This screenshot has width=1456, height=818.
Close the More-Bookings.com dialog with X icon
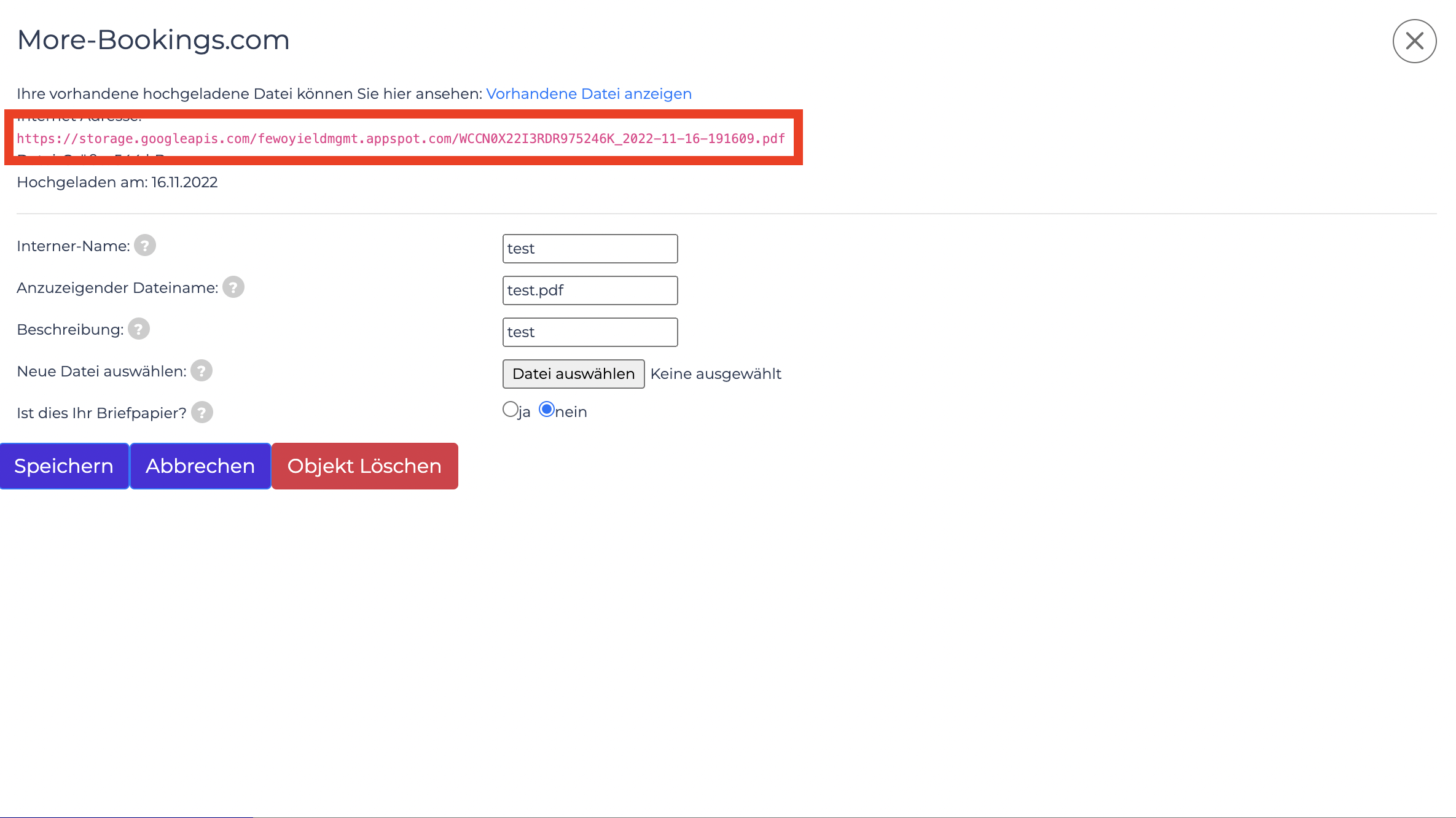[x=1414, y=41]
